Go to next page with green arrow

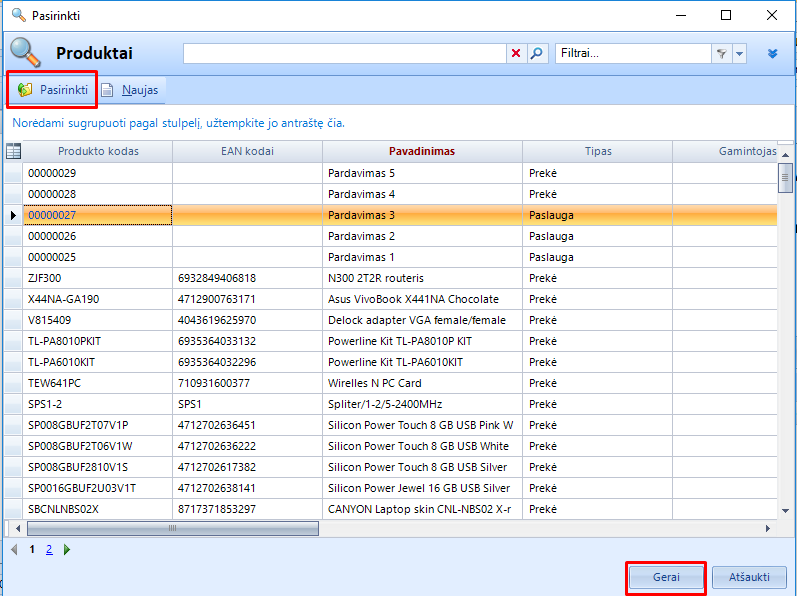pos(67,549)
